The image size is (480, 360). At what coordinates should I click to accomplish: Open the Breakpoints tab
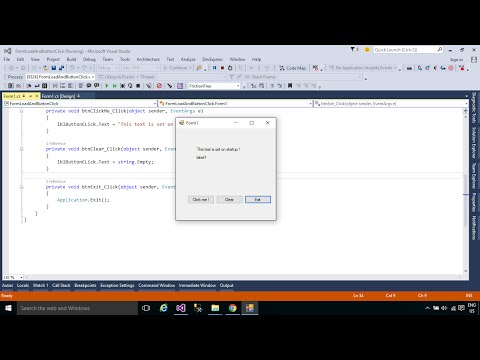[85, 285]
